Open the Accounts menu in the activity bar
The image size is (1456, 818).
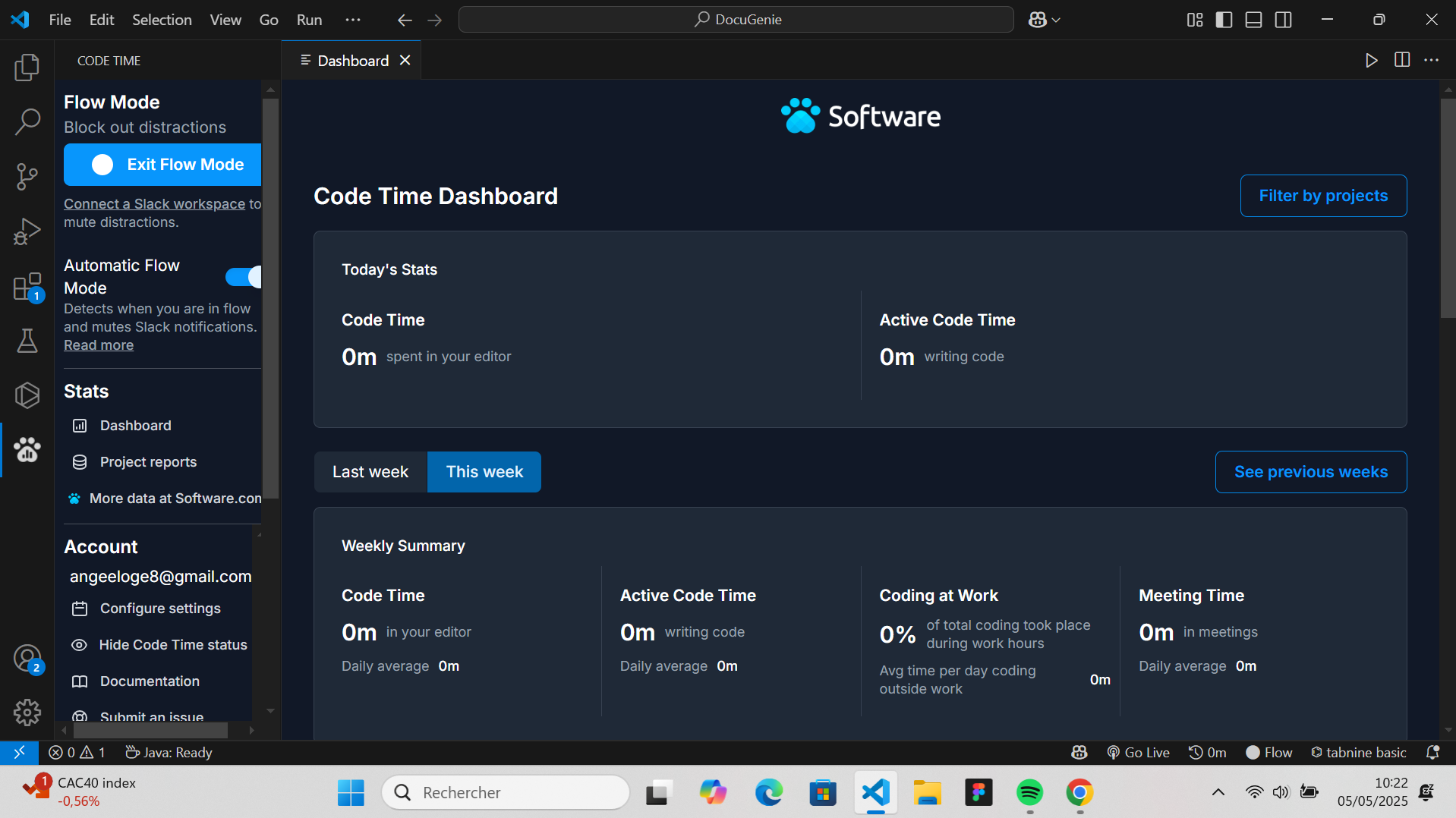27,658
